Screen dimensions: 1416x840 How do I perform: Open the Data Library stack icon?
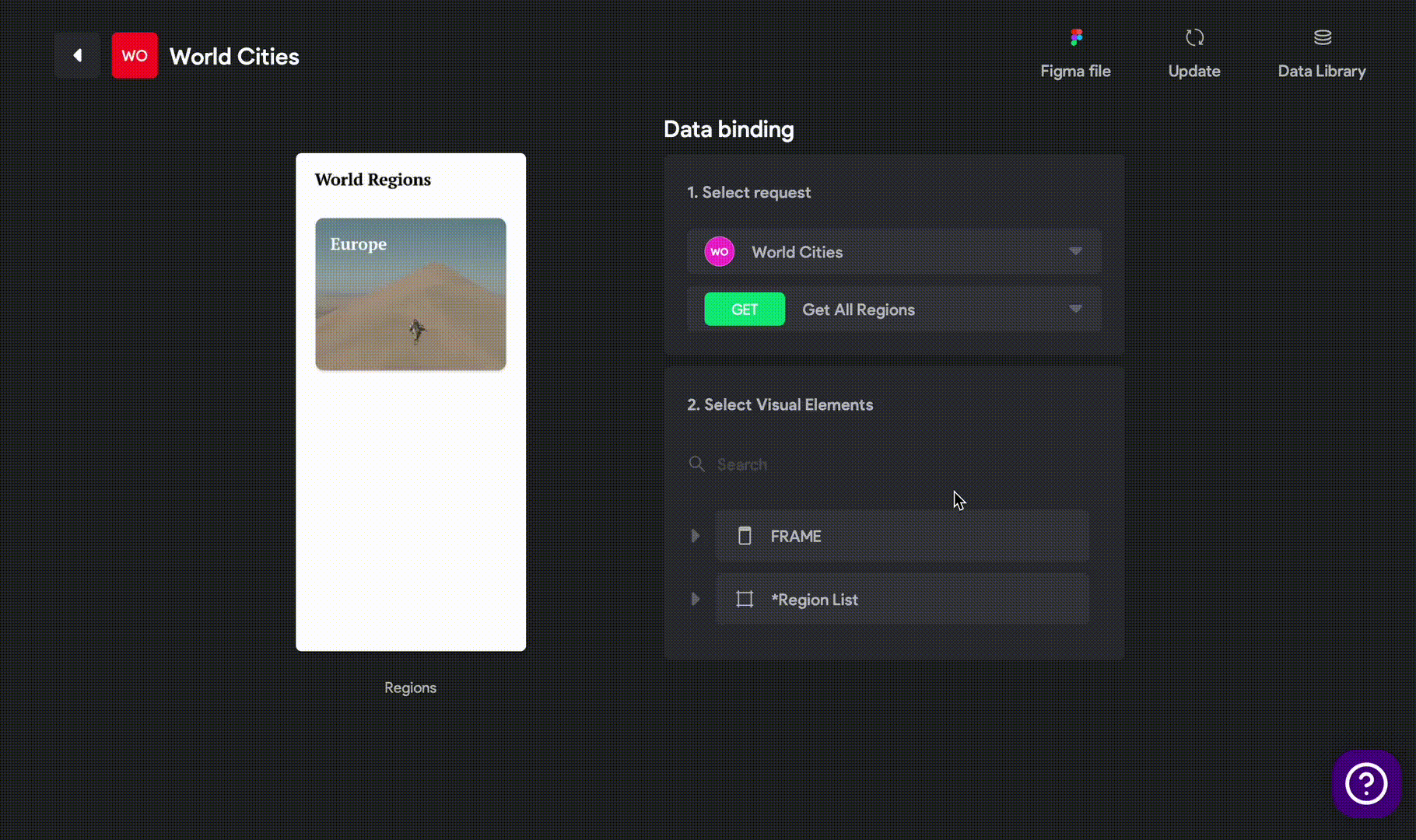tap(1322, 37)
